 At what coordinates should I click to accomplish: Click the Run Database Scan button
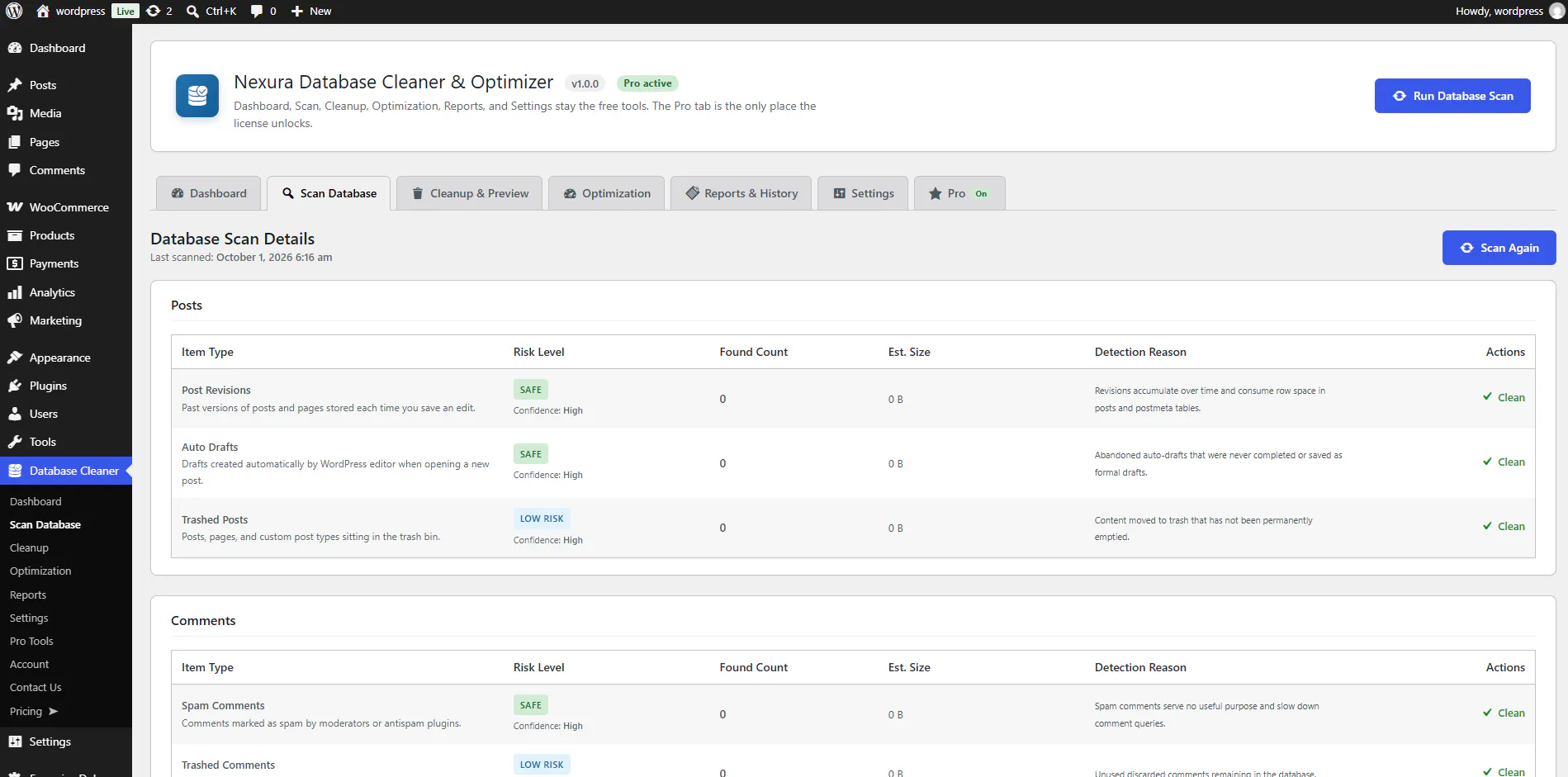click(1452, 96)
